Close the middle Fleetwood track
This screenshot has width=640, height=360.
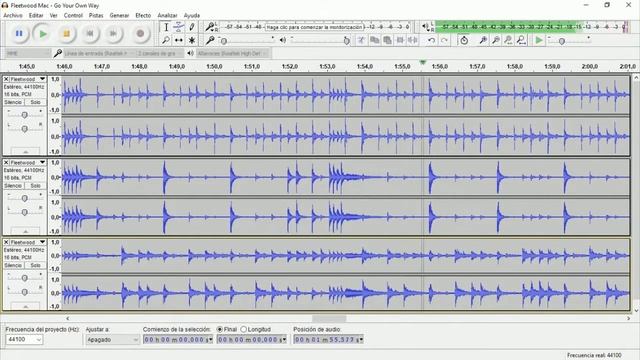point(6,162)
